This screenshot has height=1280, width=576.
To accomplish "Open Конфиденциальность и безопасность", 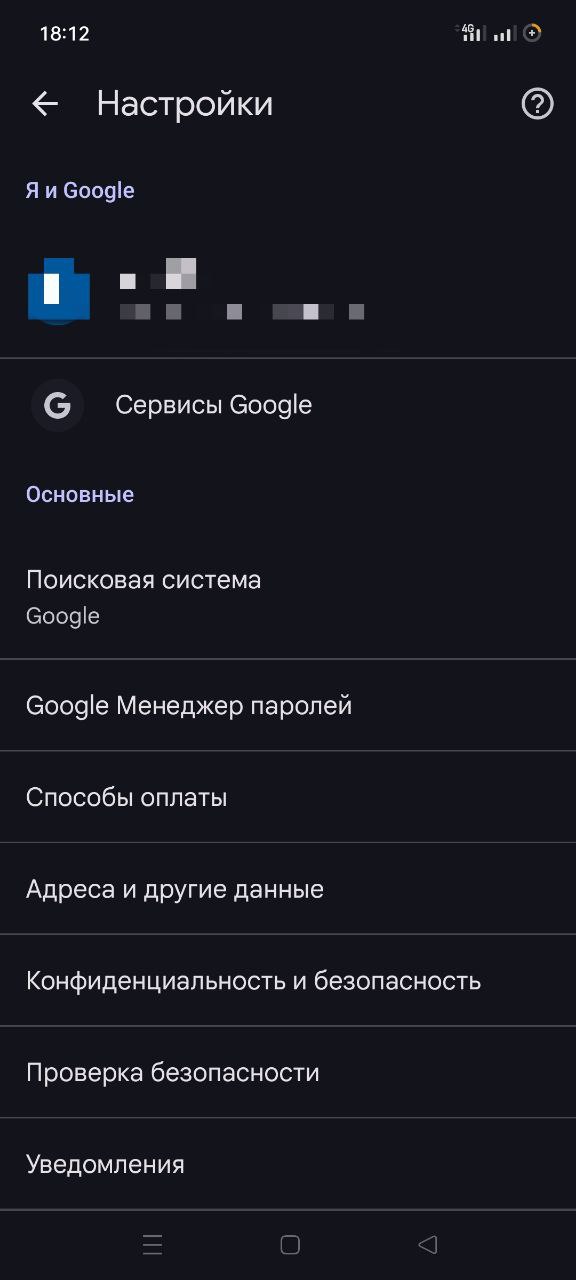I will 288,981.
